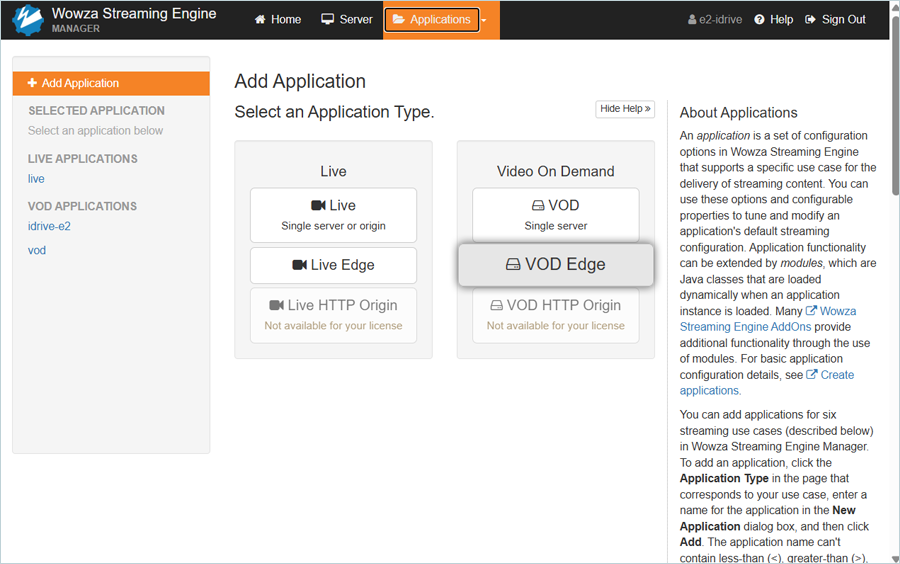Click the LIVE APPLICATIONS heading
The width and height of the screenshot is (900, 564).
[x=83, y=159]
